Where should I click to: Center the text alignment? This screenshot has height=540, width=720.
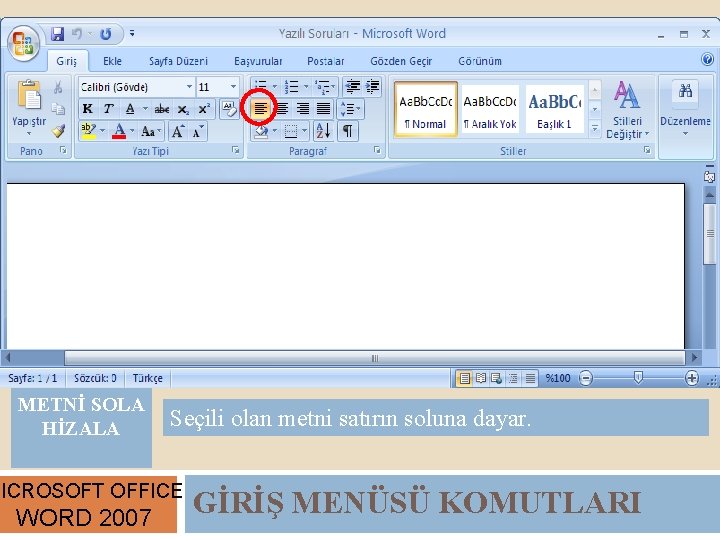(x=281, y=109)
